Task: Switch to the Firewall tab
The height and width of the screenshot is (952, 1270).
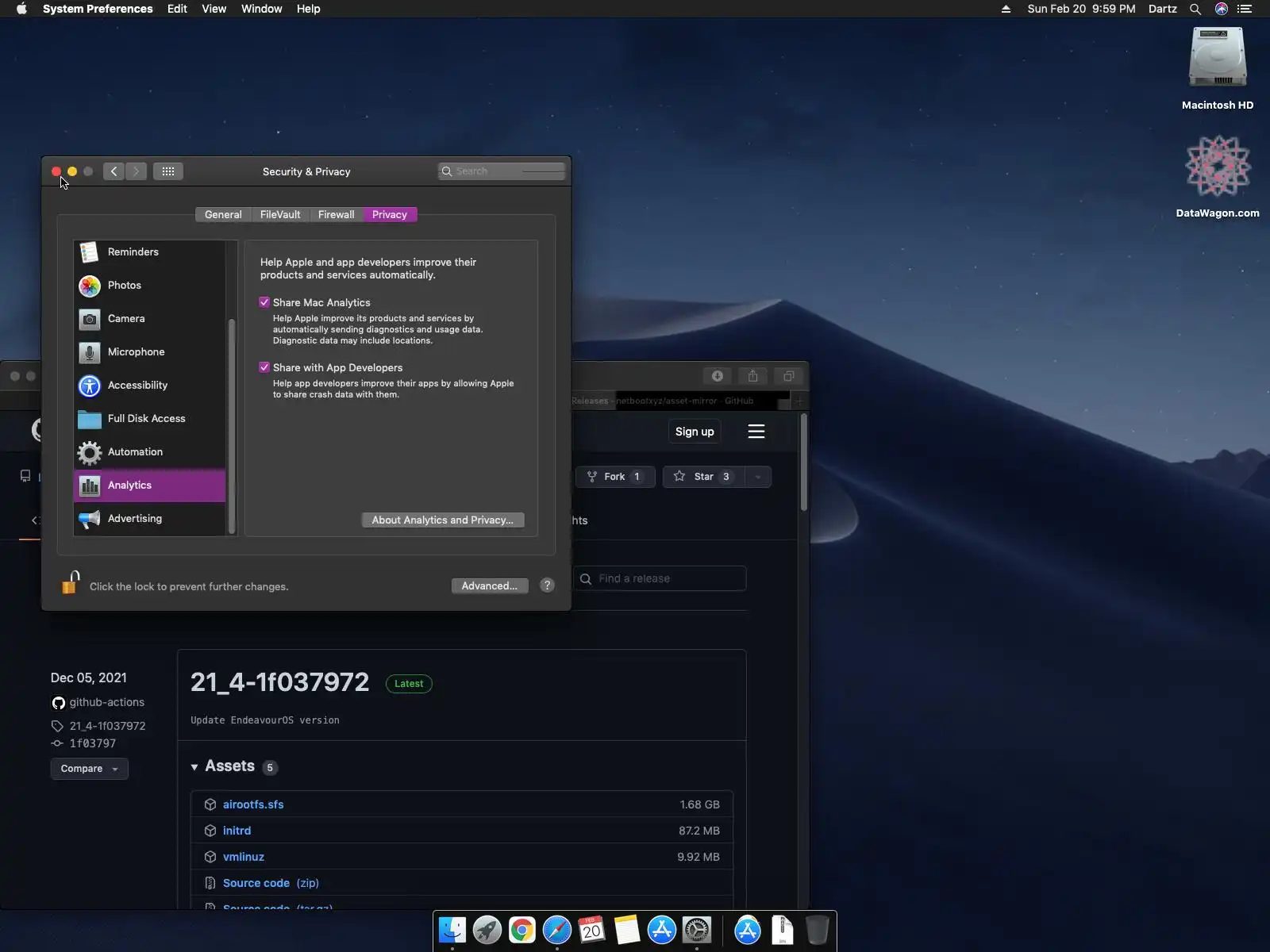Action: point(337,215)
